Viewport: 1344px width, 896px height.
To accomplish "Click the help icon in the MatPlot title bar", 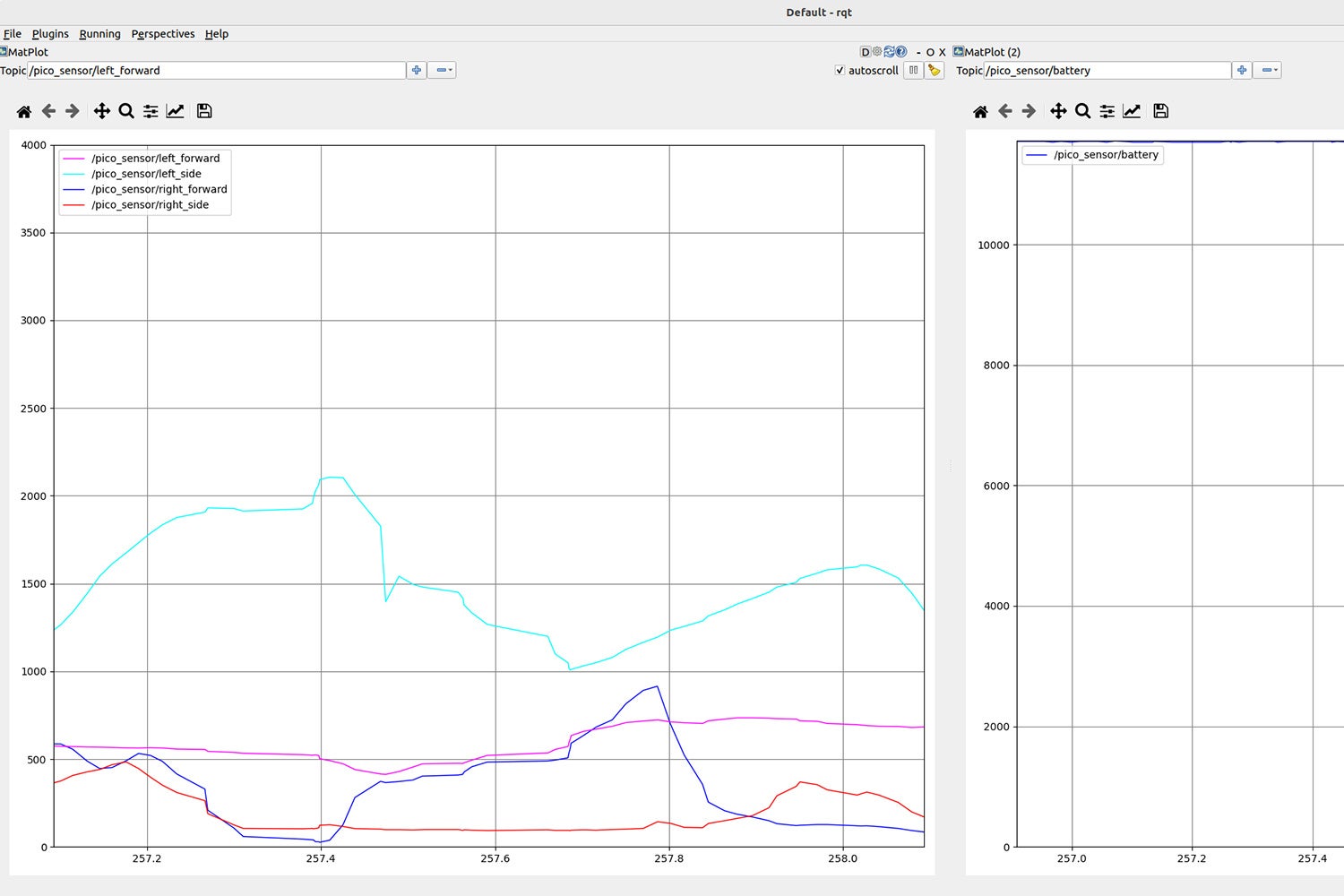I will (901, 52).
